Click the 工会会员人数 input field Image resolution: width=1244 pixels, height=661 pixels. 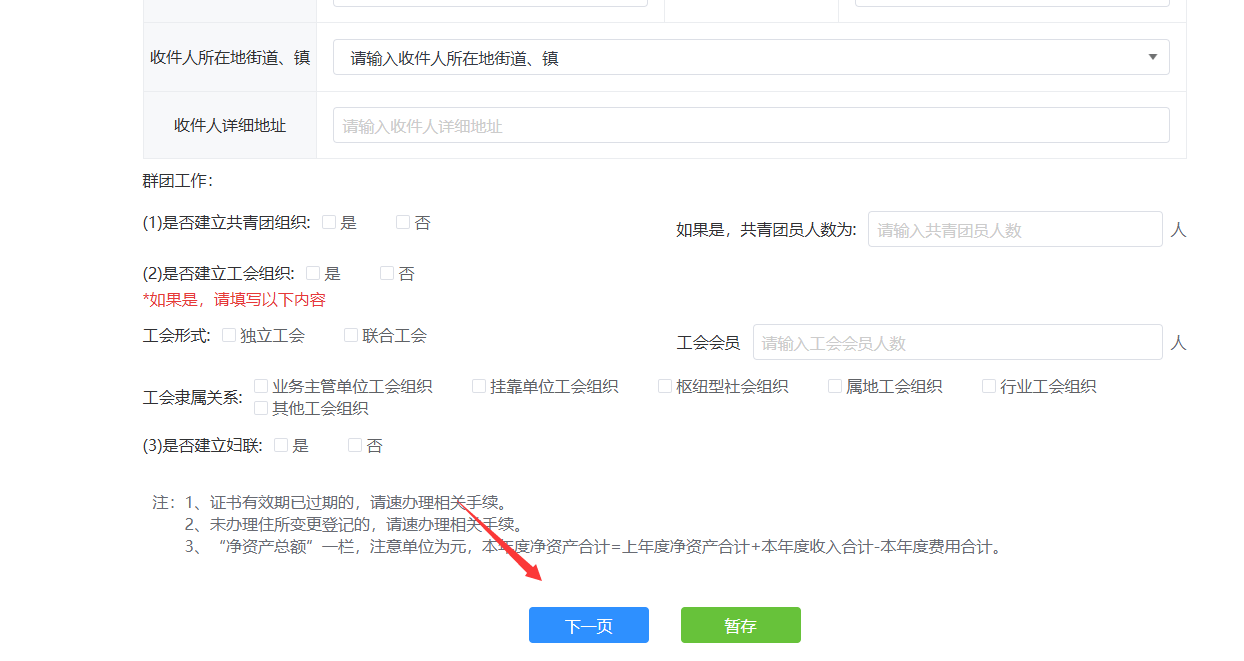pyautogui.click(x=956, y=343)
